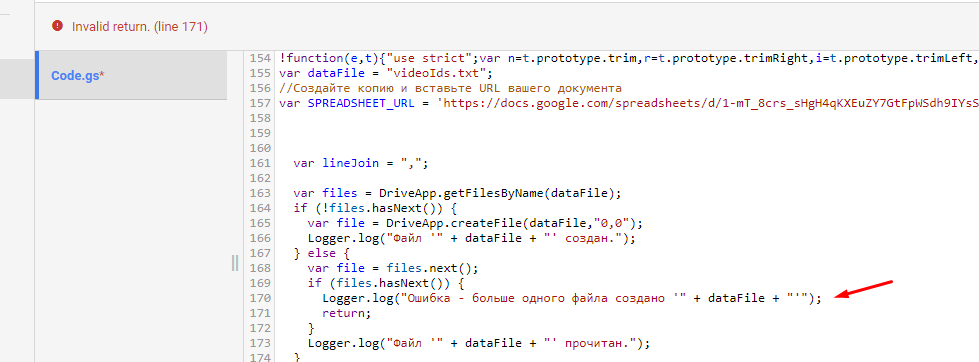
Task: Click the Logger.log line ending with прочитан
Action: (x=478, y=343)
